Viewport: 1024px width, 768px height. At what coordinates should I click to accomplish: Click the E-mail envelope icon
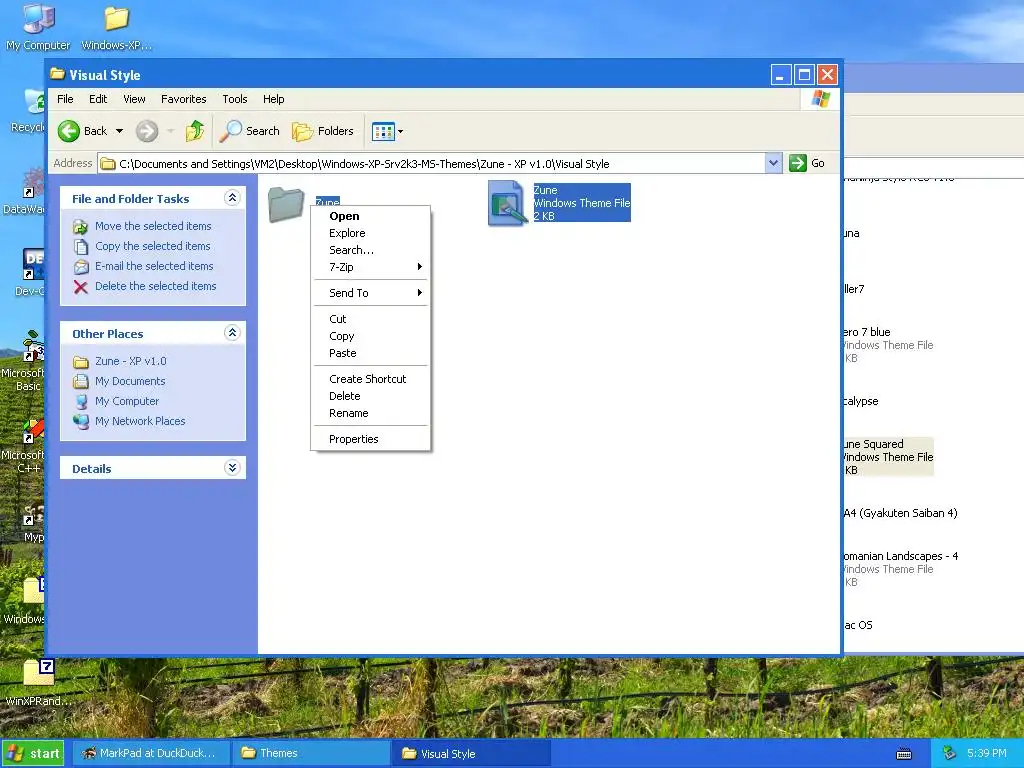(x=81, y=266)
